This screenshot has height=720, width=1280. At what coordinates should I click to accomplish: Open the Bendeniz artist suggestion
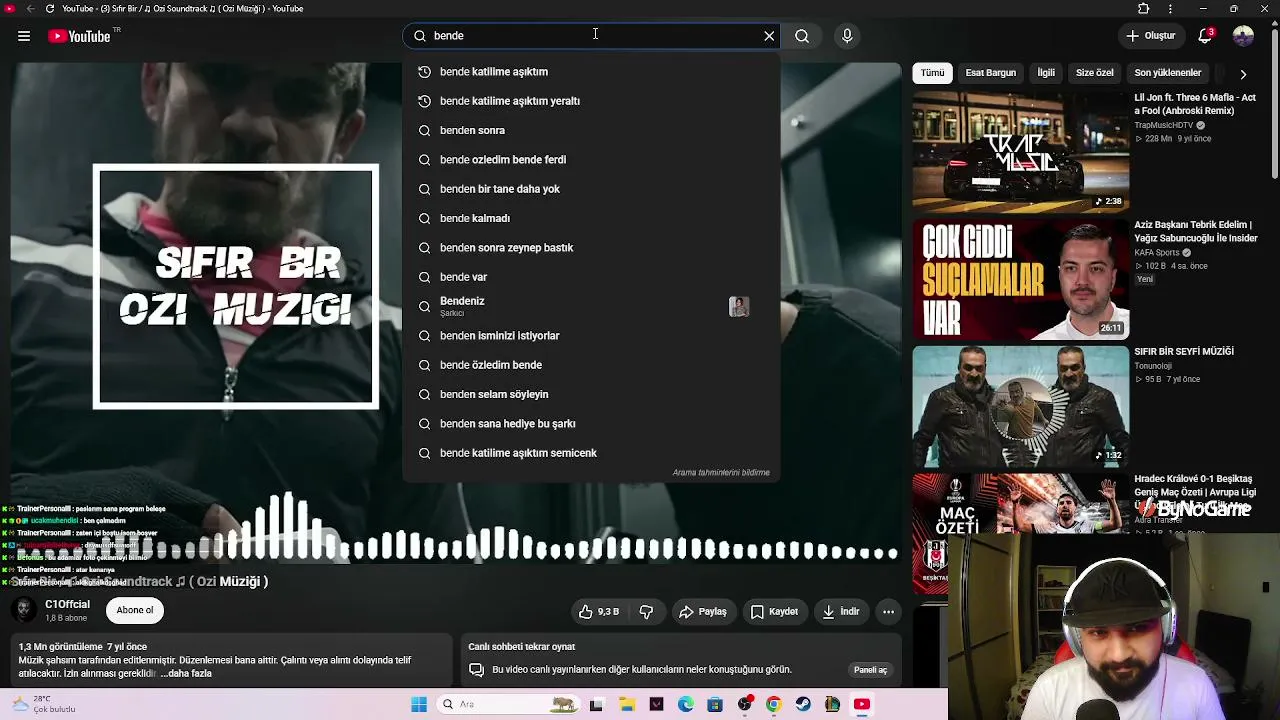coord(591,306)
